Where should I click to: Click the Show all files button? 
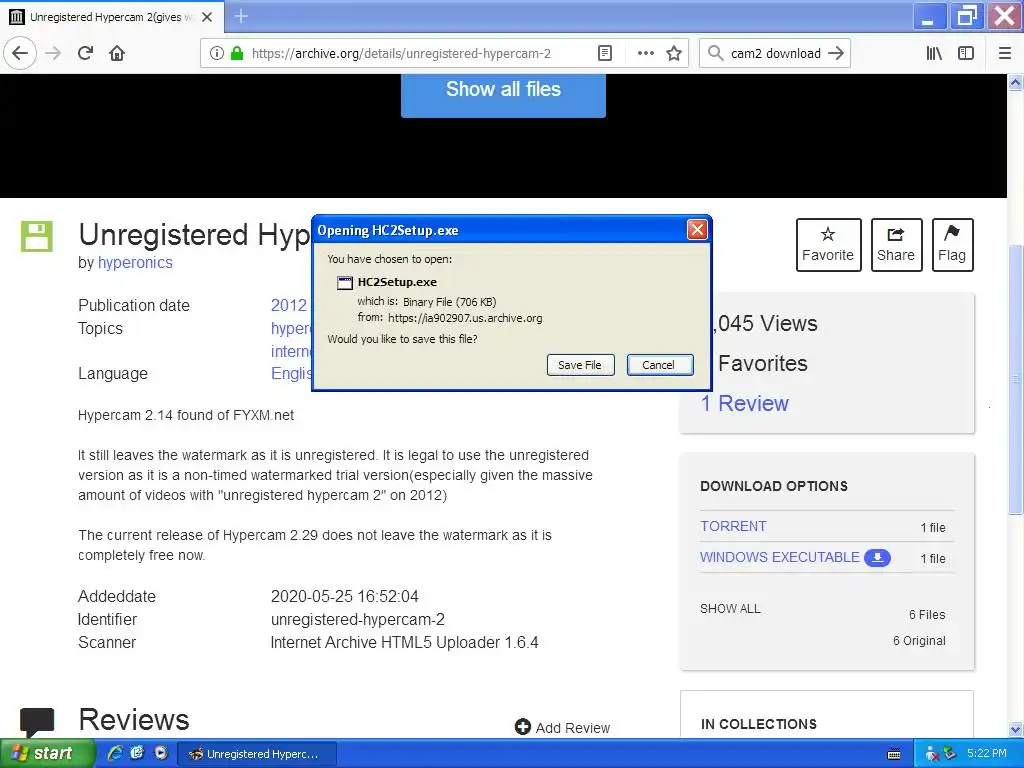(503, 91)
